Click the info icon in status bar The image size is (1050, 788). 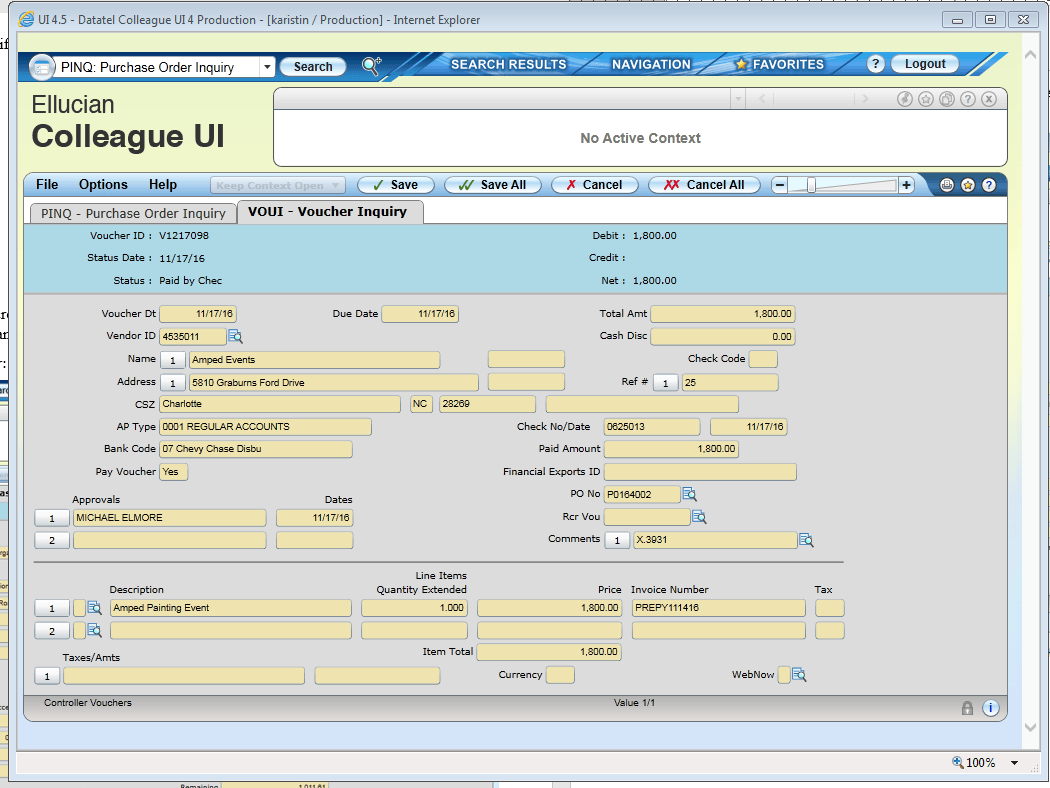[990, 708]
